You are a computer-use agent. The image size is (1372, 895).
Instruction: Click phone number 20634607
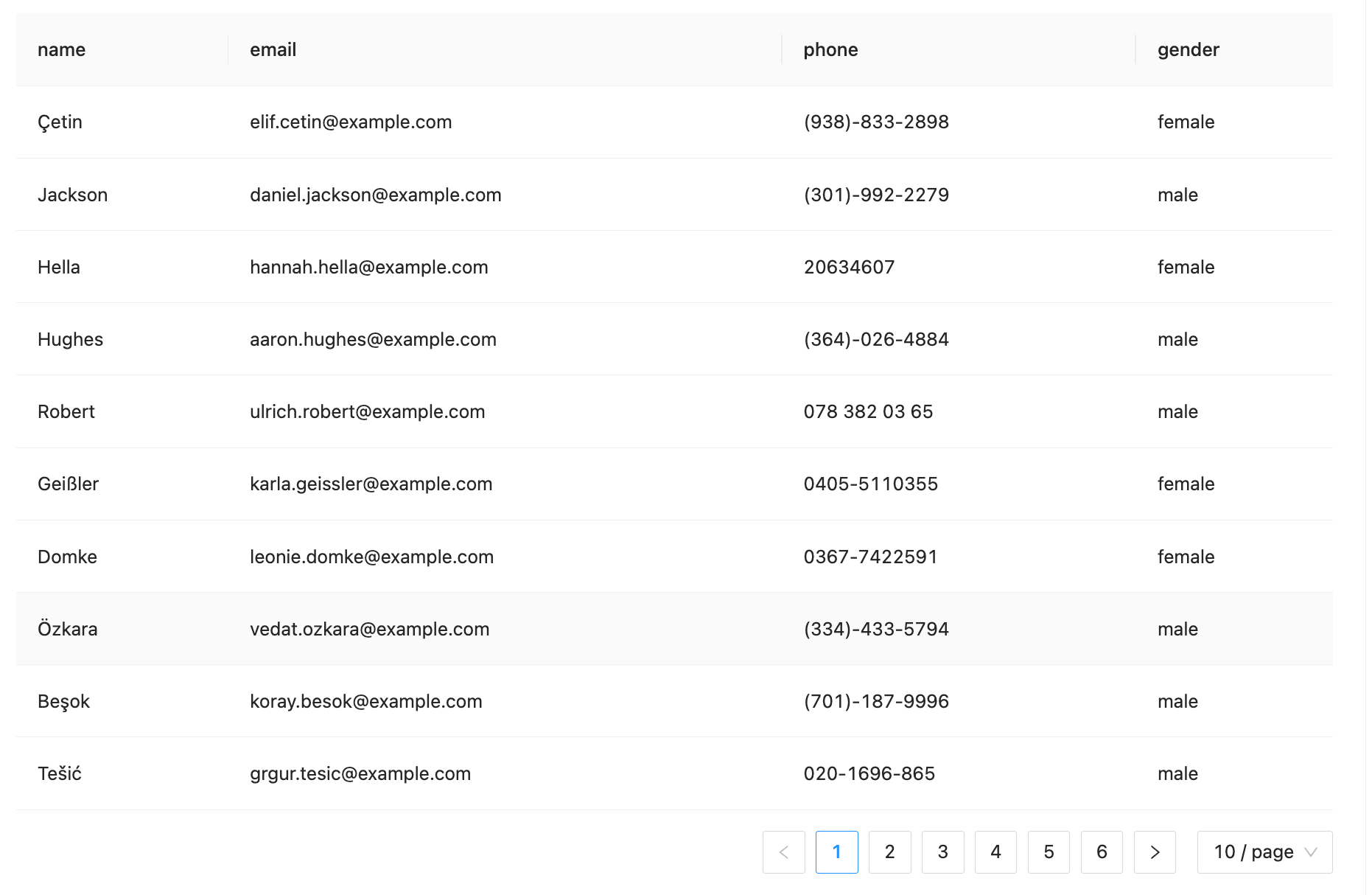point(849,267)
